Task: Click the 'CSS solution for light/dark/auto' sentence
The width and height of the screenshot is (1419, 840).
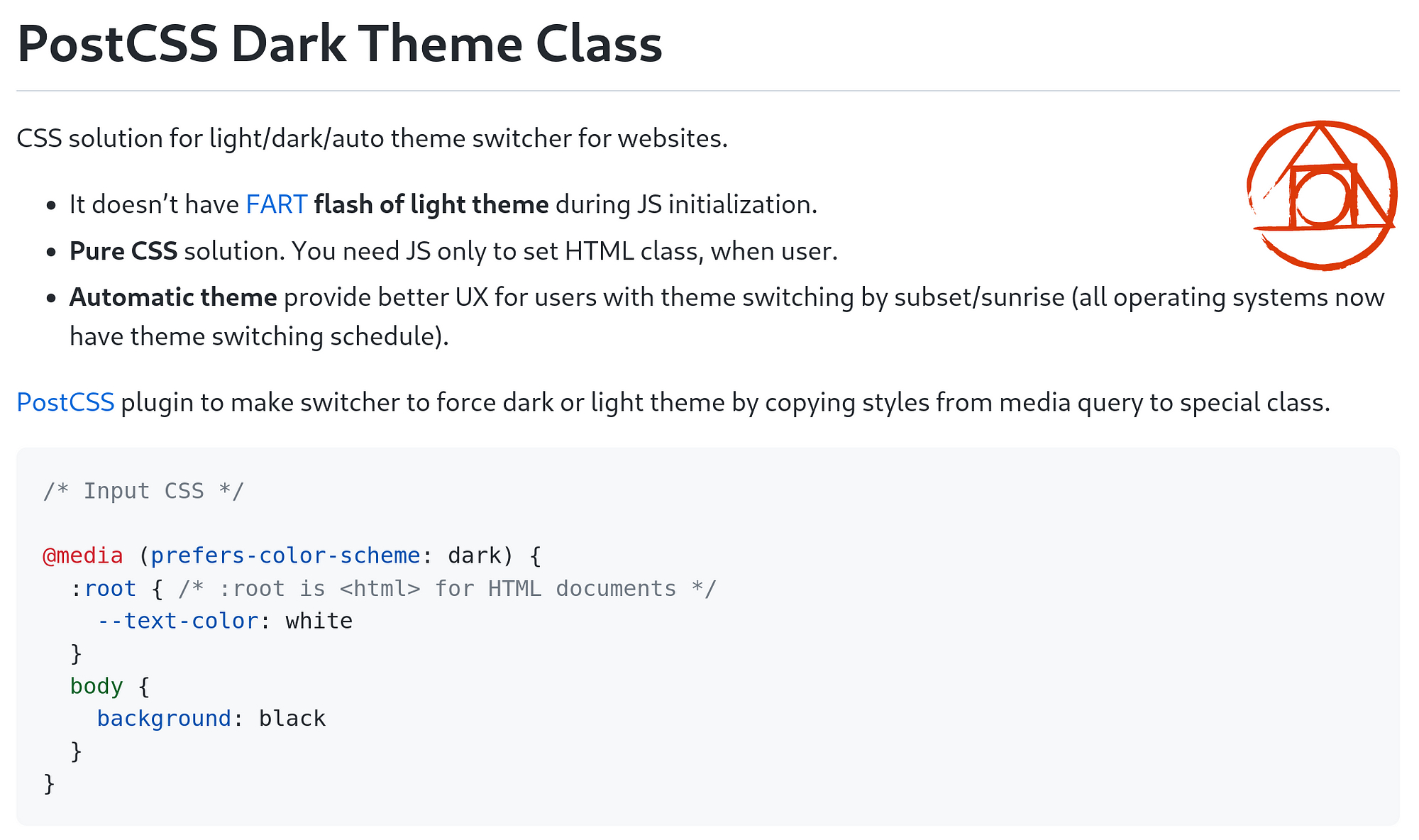Action: tap(372, 138)
